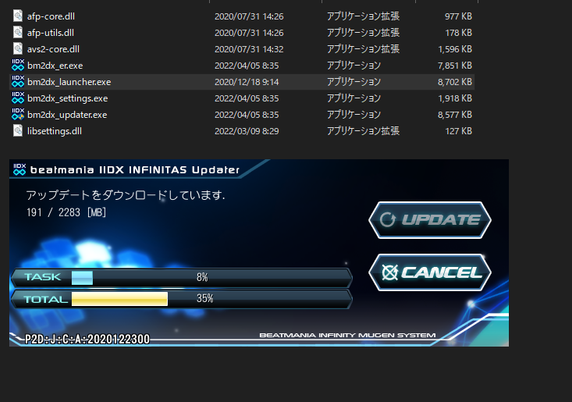
Task: Select the bm2dx_updater.exe file name
Action: coord(67,115)
